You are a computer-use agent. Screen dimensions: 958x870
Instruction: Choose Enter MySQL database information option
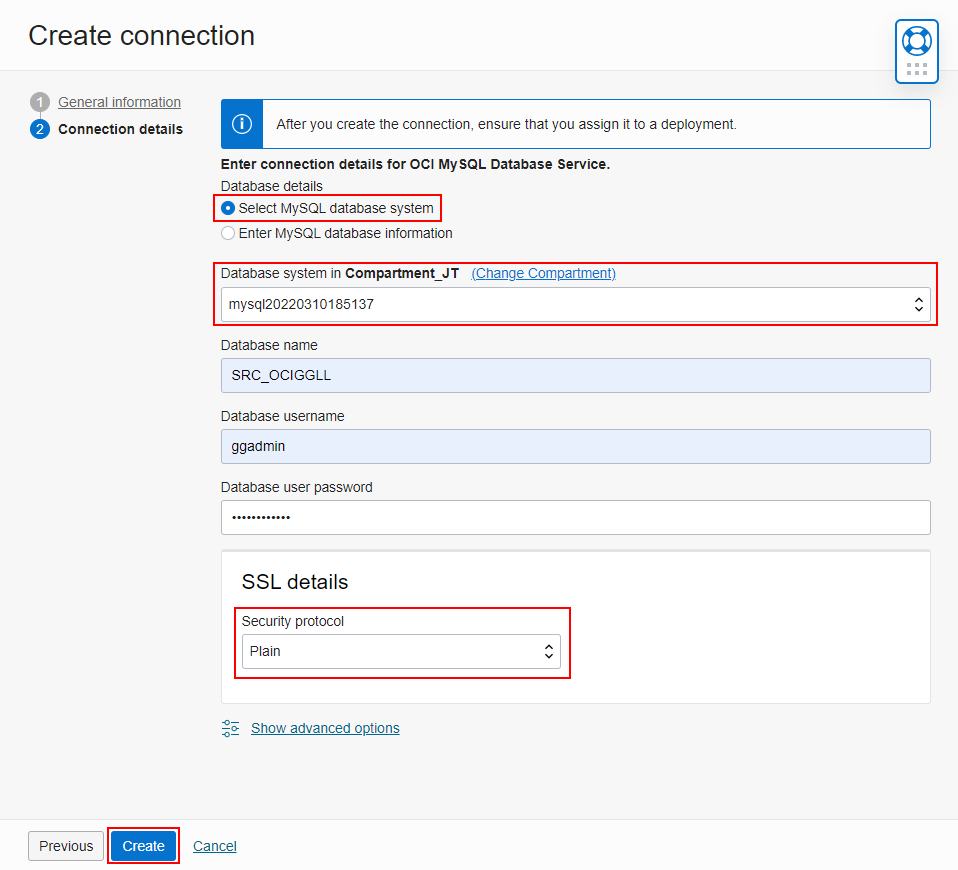228,232
